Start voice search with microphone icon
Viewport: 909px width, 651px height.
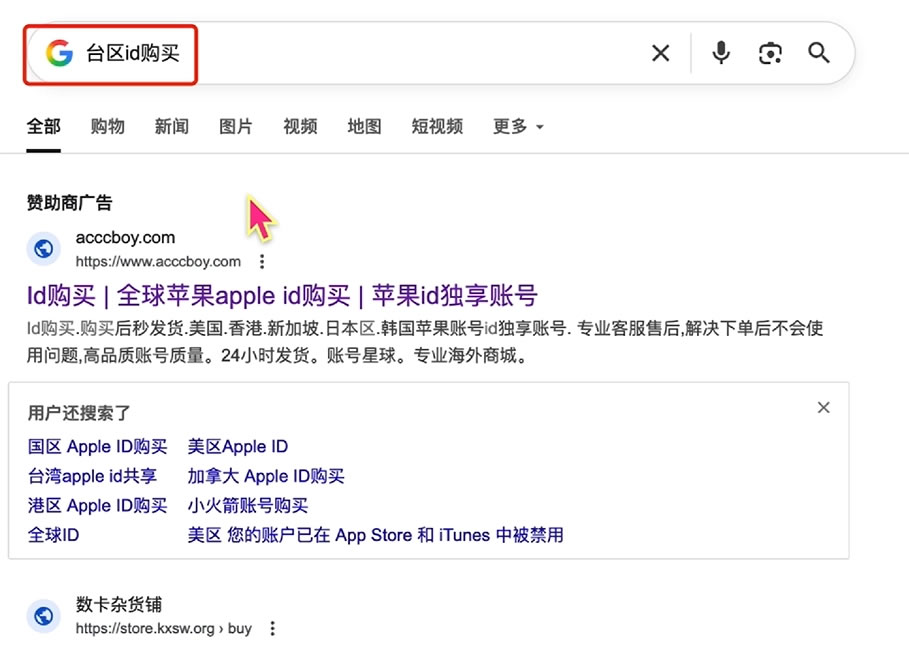point(721,53)
